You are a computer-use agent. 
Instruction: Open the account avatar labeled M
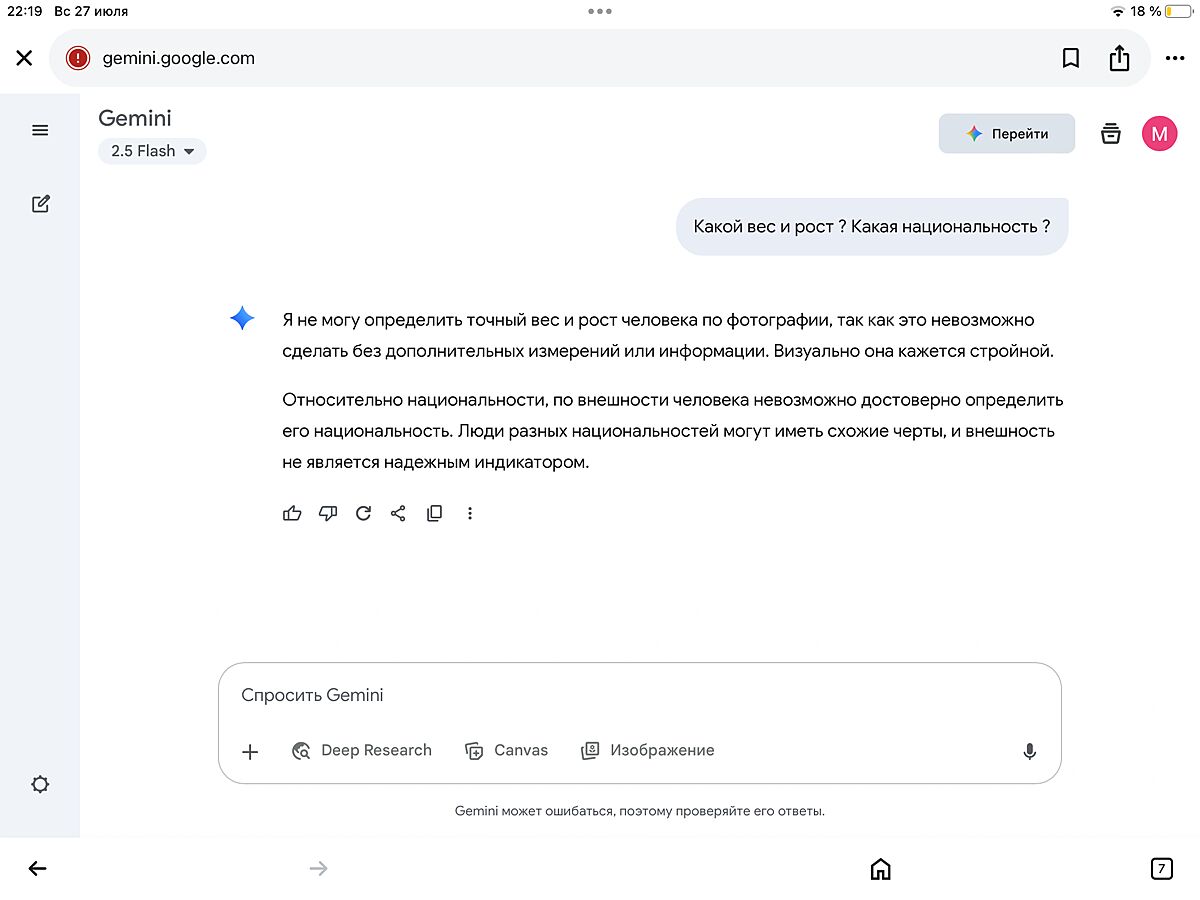coord(1159,133)
